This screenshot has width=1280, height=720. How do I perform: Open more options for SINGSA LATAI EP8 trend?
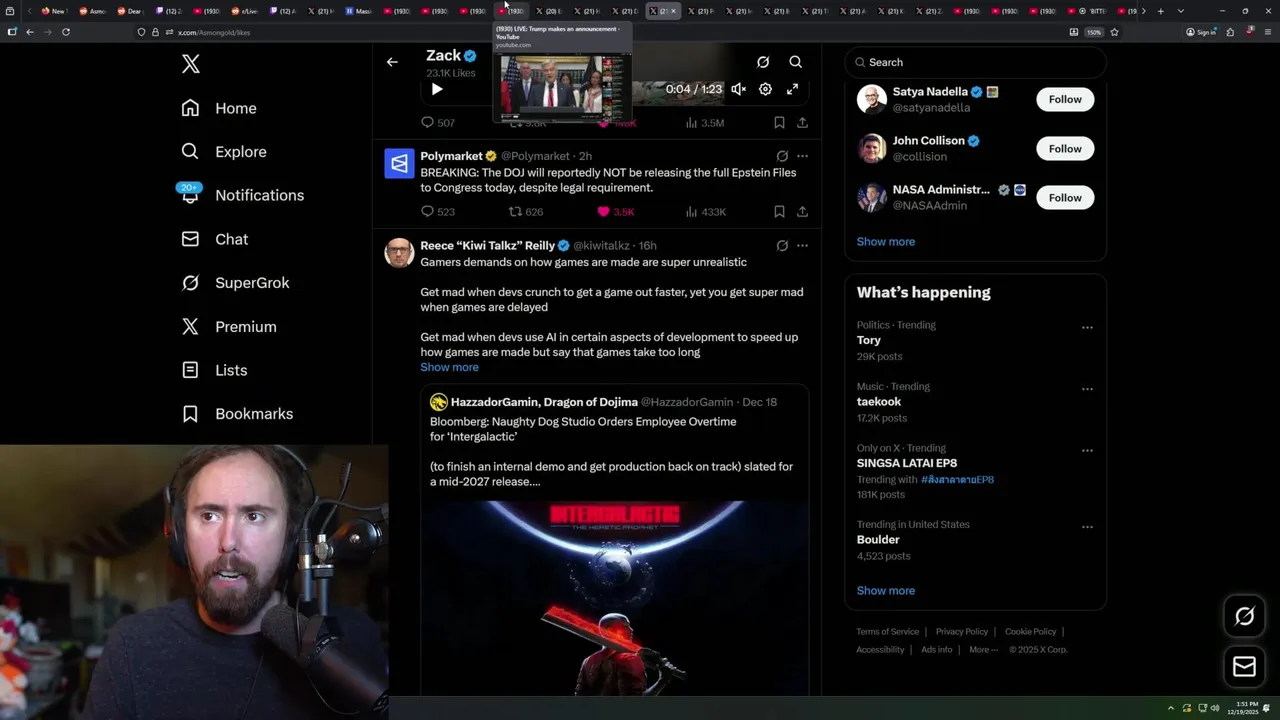click(x=1087, y=450)
